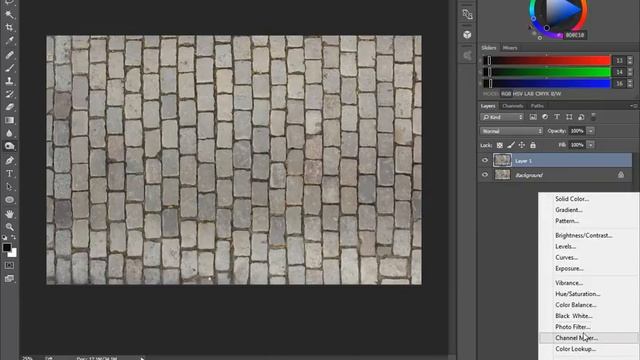Click the foreground color swatch

pyautogui.click(x=7, y=247)
